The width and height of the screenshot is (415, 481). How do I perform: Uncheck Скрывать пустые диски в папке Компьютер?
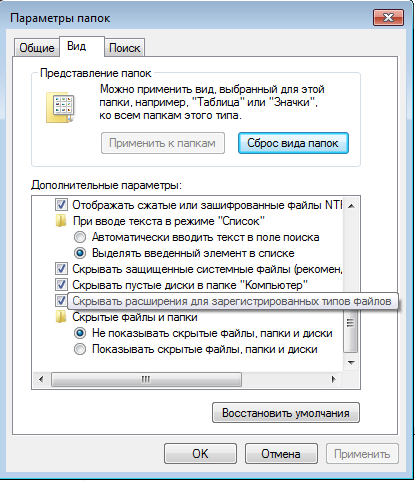pos(61,285)
